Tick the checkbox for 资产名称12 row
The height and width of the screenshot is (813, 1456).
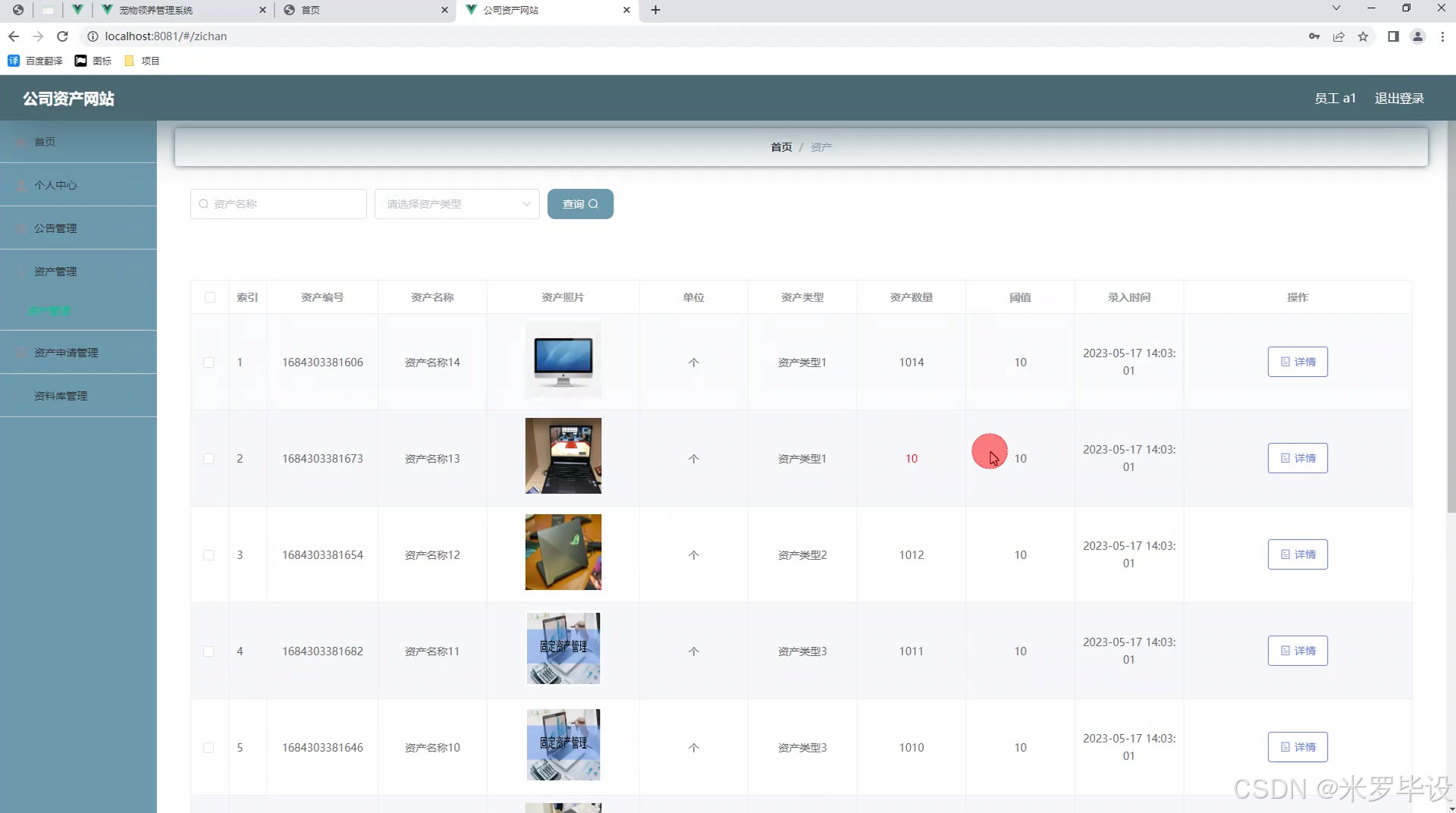click(209, 555)
